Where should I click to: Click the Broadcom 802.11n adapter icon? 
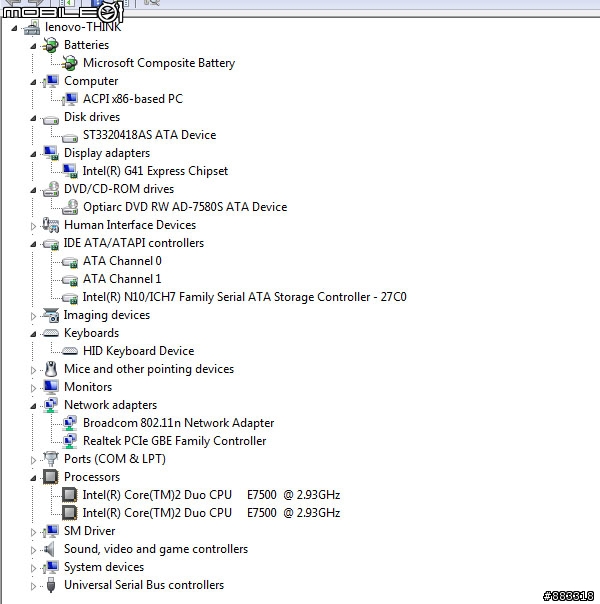click(69, 423)
